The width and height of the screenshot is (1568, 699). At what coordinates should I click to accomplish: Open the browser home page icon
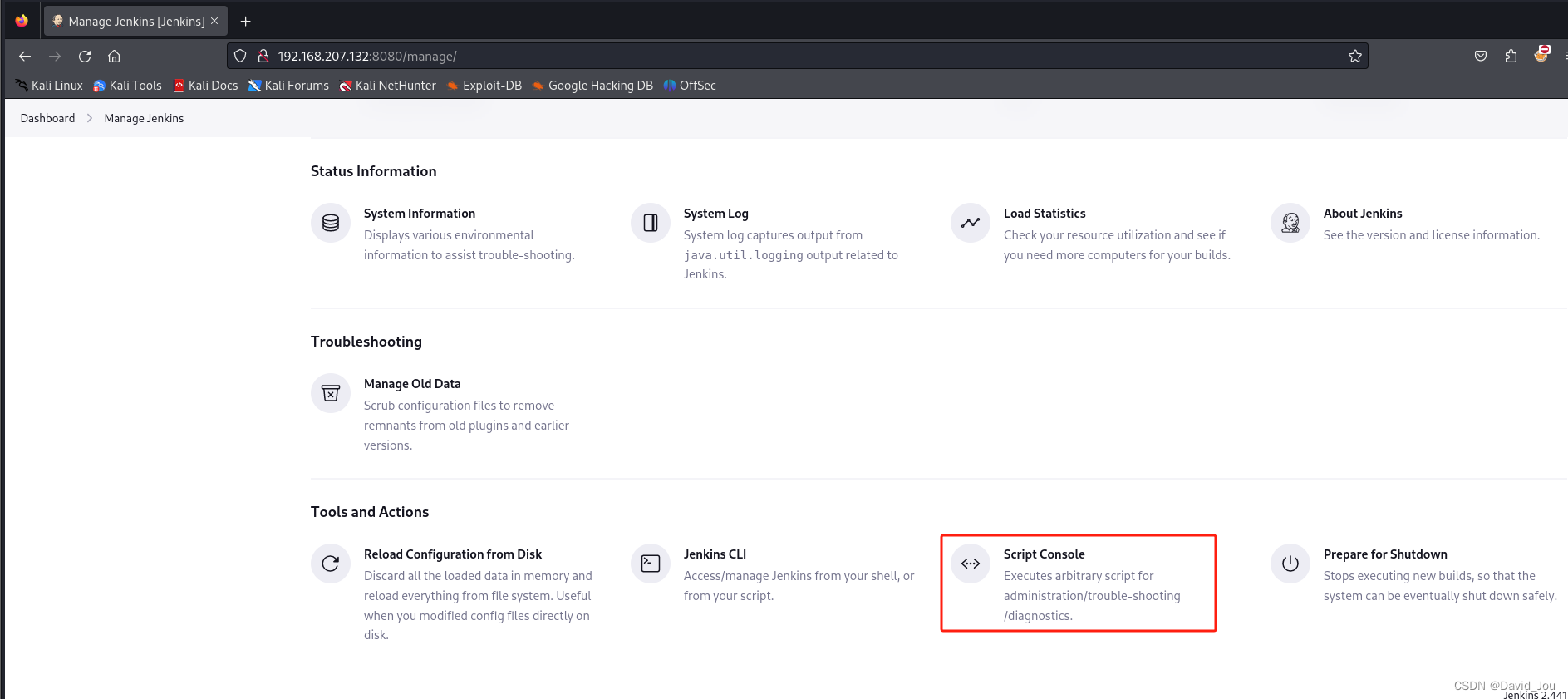[x=115, y=57]
